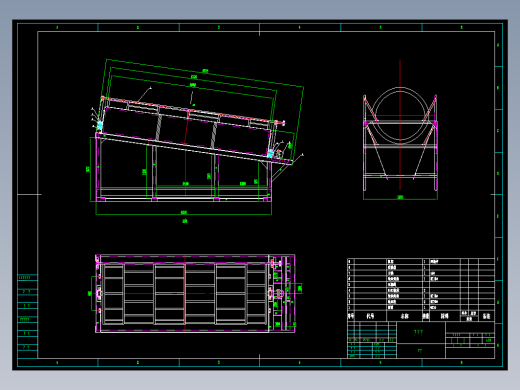Select the cyan bearing at the drum's upper-left end
This screenshot has height=390, width=520.
coord(100,125)
